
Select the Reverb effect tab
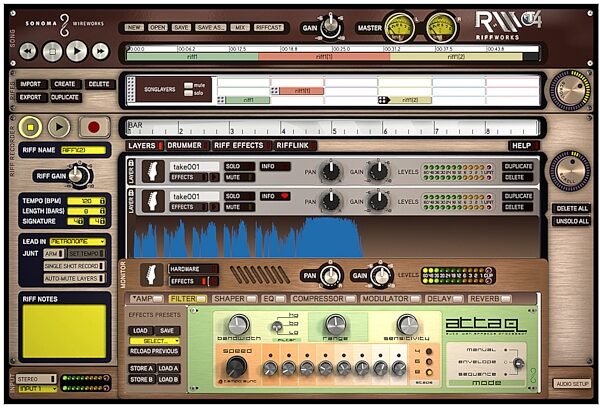coord(490,299)
